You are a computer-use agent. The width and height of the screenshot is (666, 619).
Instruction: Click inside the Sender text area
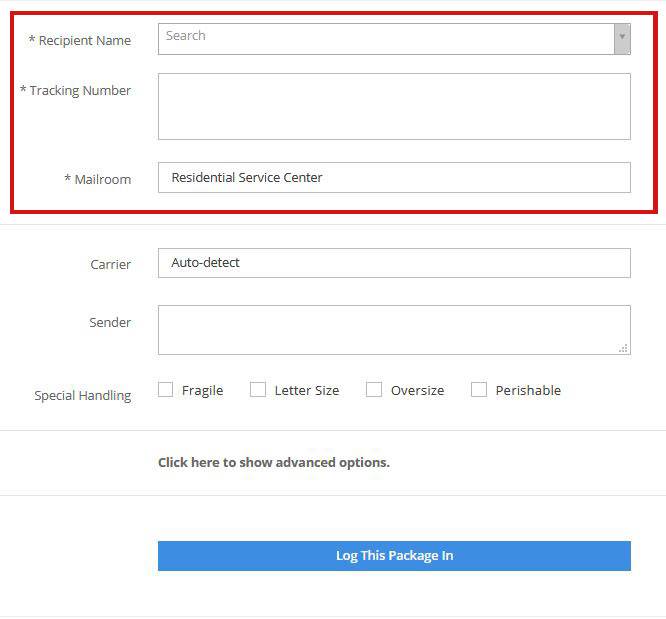click(394, 329)
